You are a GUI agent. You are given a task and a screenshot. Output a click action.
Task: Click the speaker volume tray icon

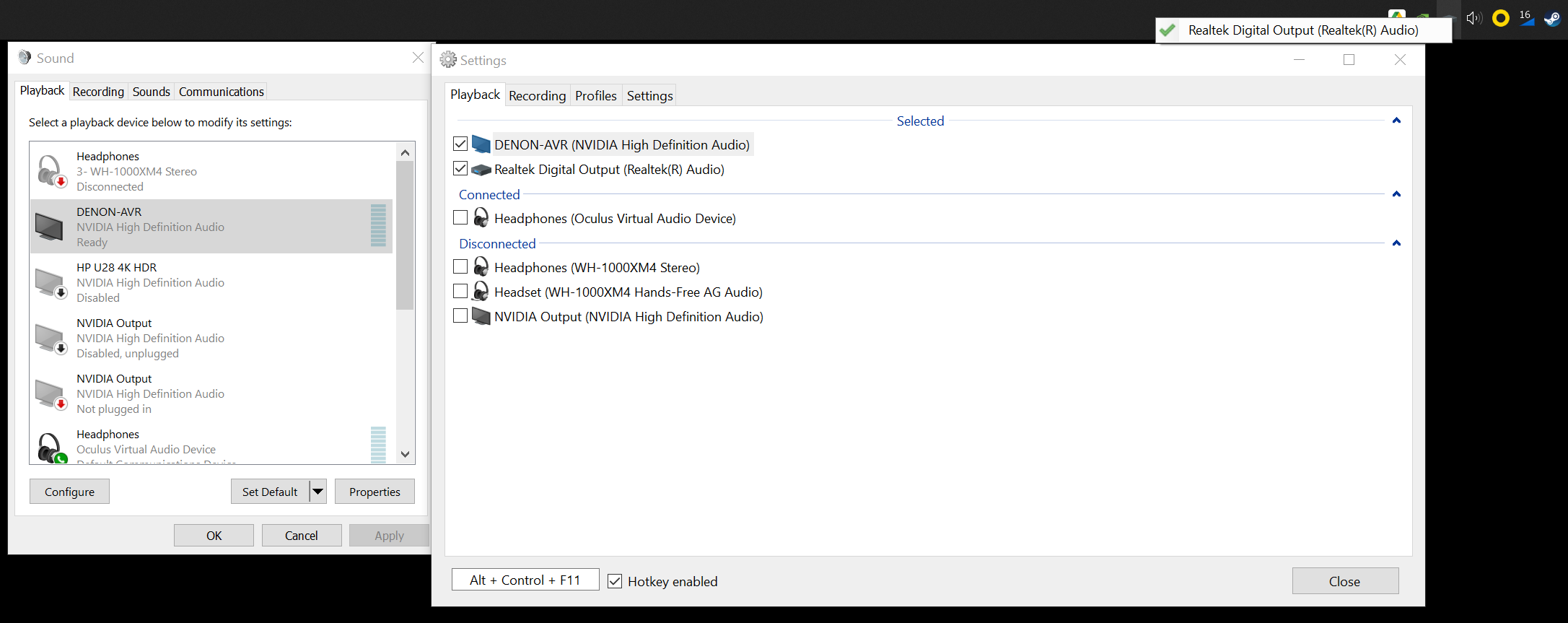pyautogui.click(x=1473, y=18)
